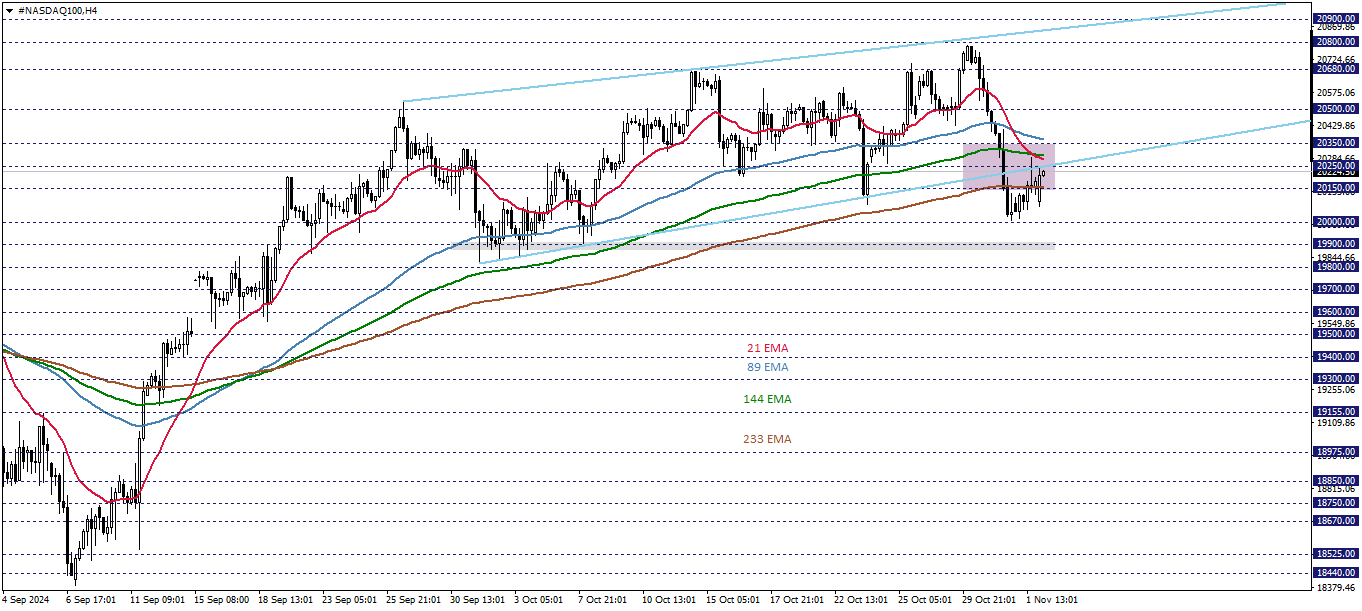Click the 19500.00 price level tag
This screenshot has height=611, width=1362.
tap(1336, 334)
